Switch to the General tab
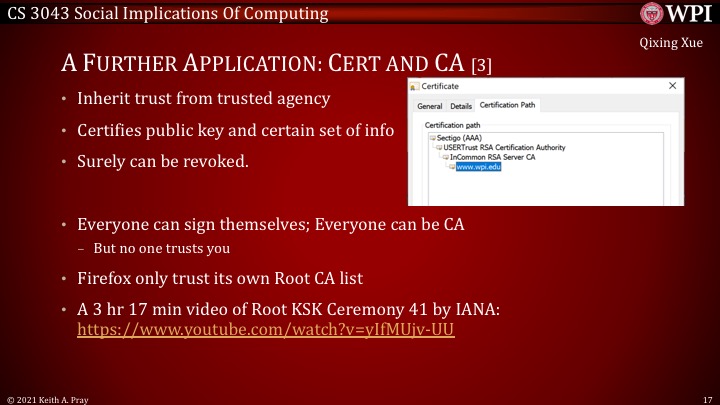 [x=429, y=106]
